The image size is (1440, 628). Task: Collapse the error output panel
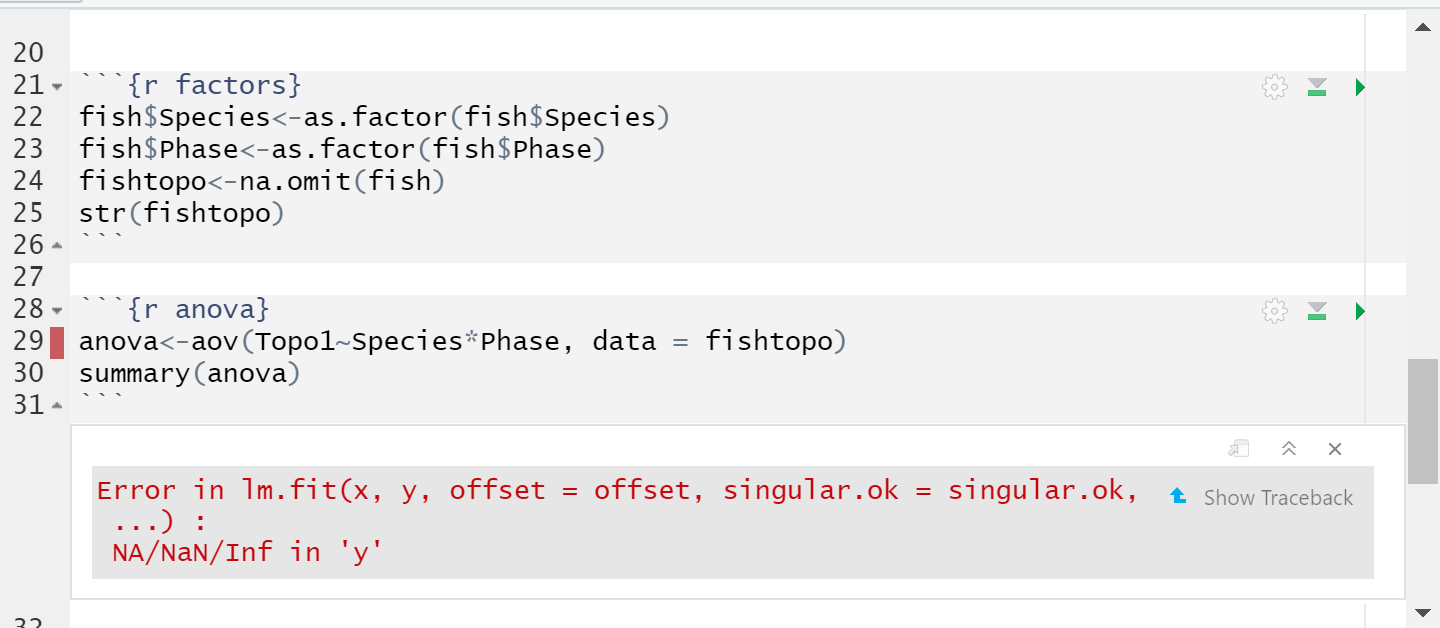(x=1289, y=449)
